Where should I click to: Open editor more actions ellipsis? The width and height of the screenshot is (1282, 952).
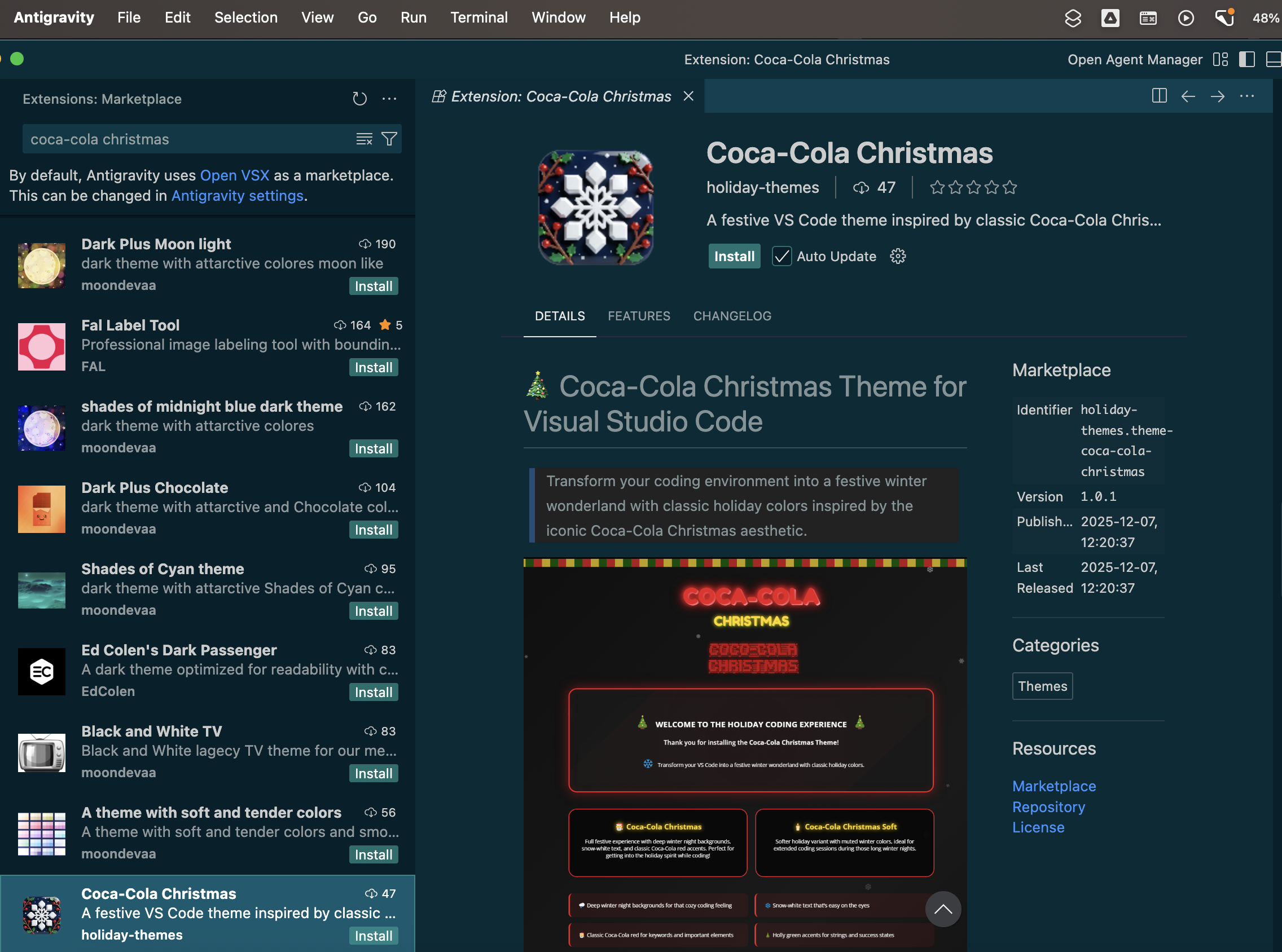[x=1246, y=96]
